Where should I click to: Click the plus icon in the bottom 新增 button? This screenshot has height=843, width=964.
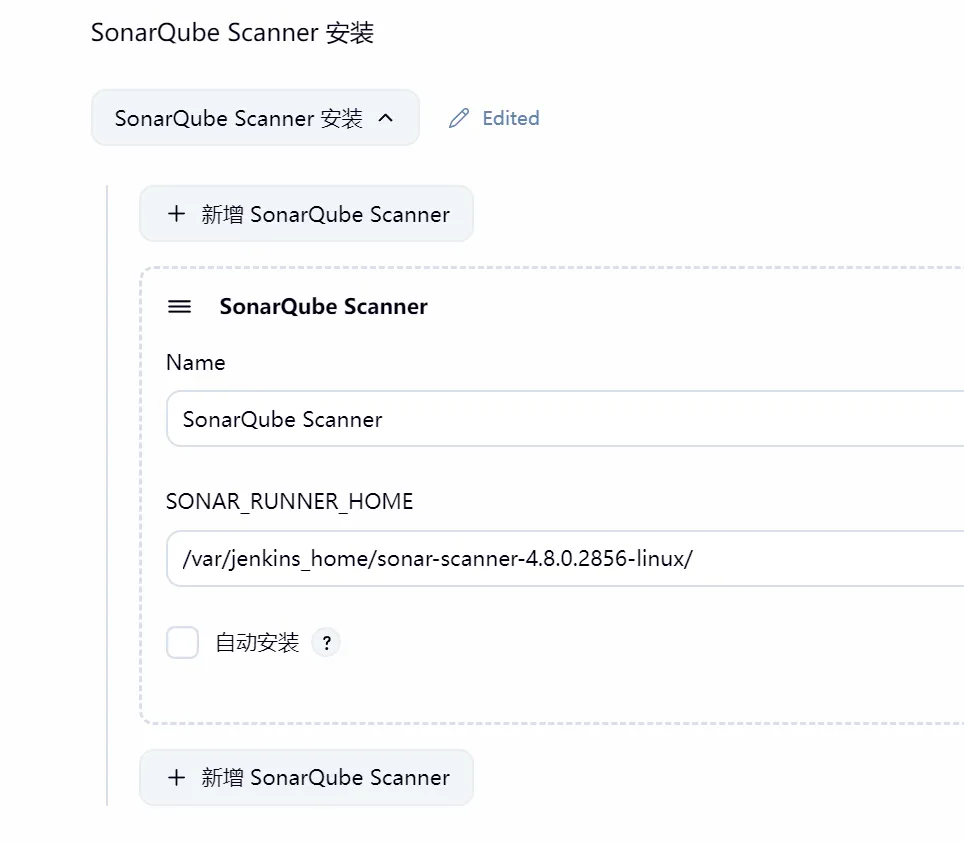tap(177, 778)
